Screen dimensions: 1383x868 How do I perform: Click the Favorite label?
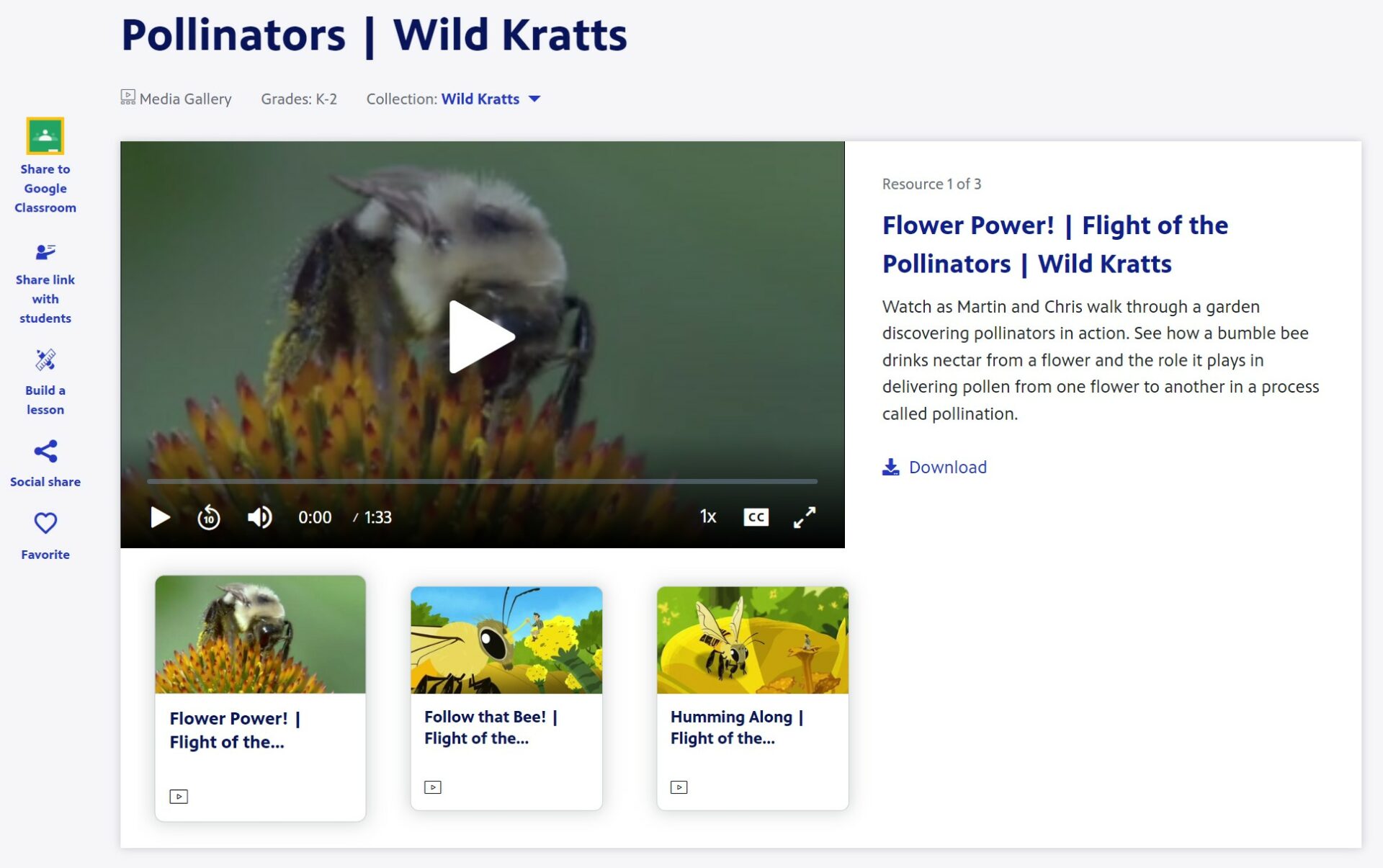pos(45,555)
